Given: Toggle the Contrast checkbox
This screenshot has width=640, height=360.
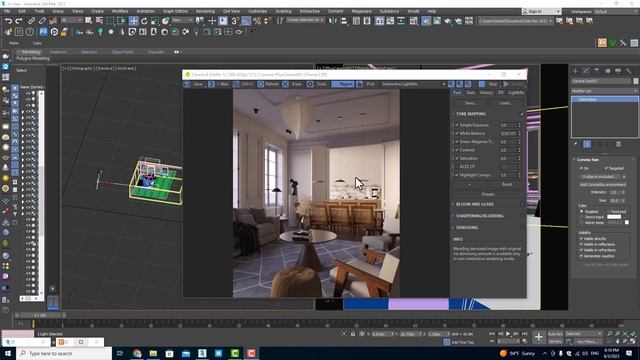Looking at the screenshot, I should 456,150.
